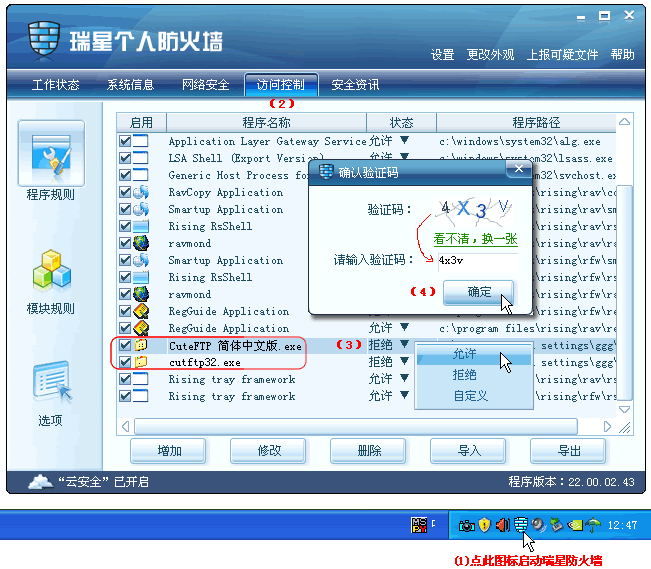
Task: Click the icon next to cutftp32.exe
Action: click(x=141, y=362)
